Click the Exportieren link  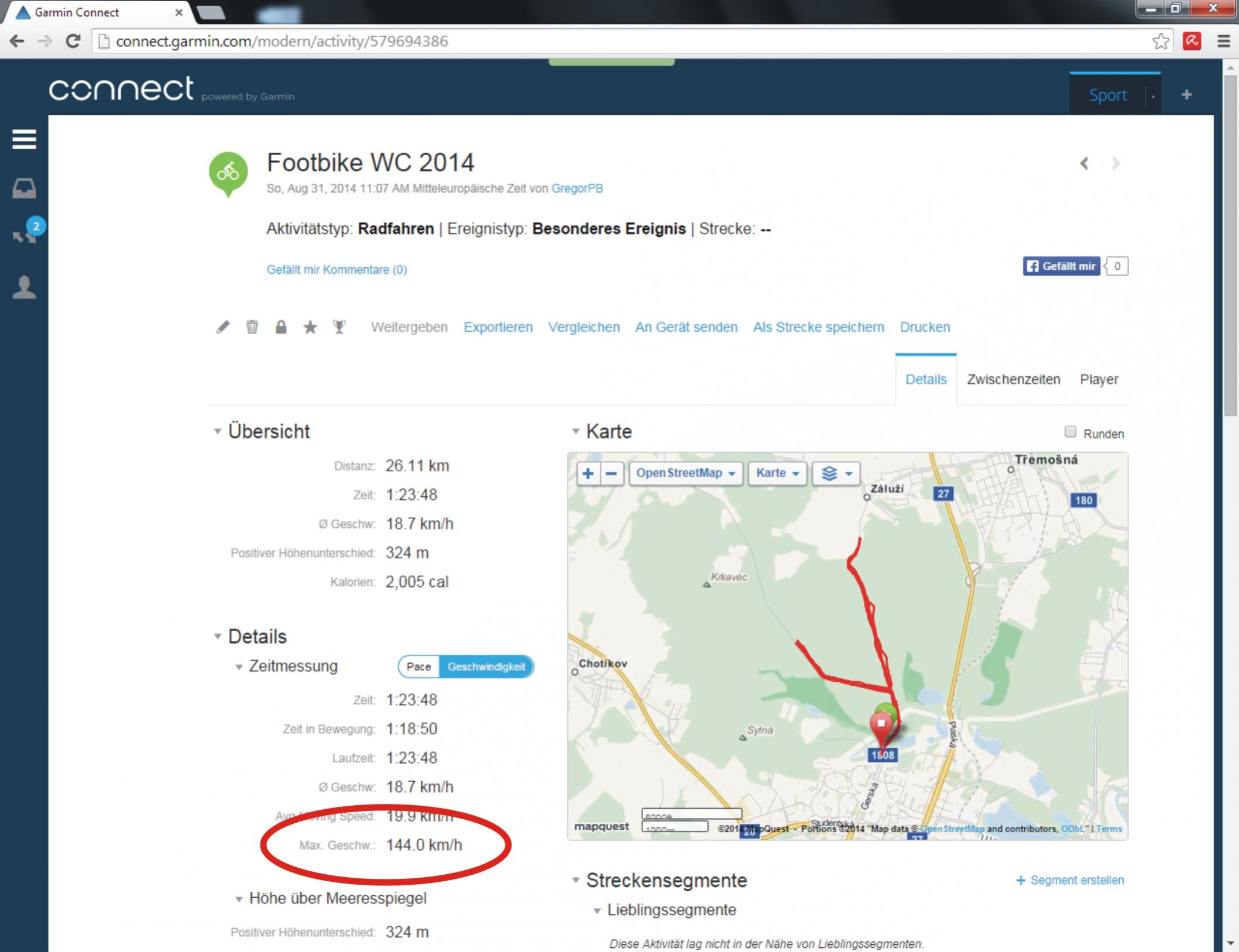[x=498, y=327]
